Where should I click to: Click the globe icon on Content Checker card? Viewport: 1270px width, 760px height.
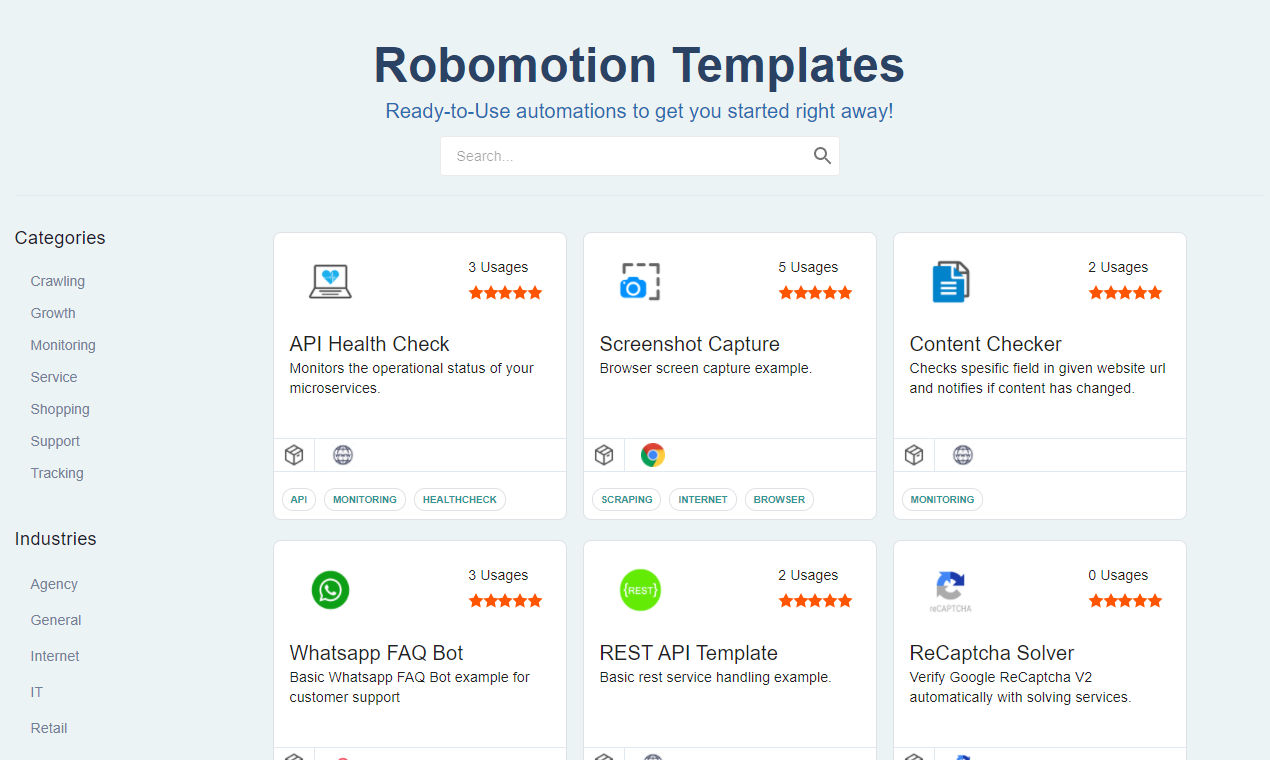(x=963, y=455)
